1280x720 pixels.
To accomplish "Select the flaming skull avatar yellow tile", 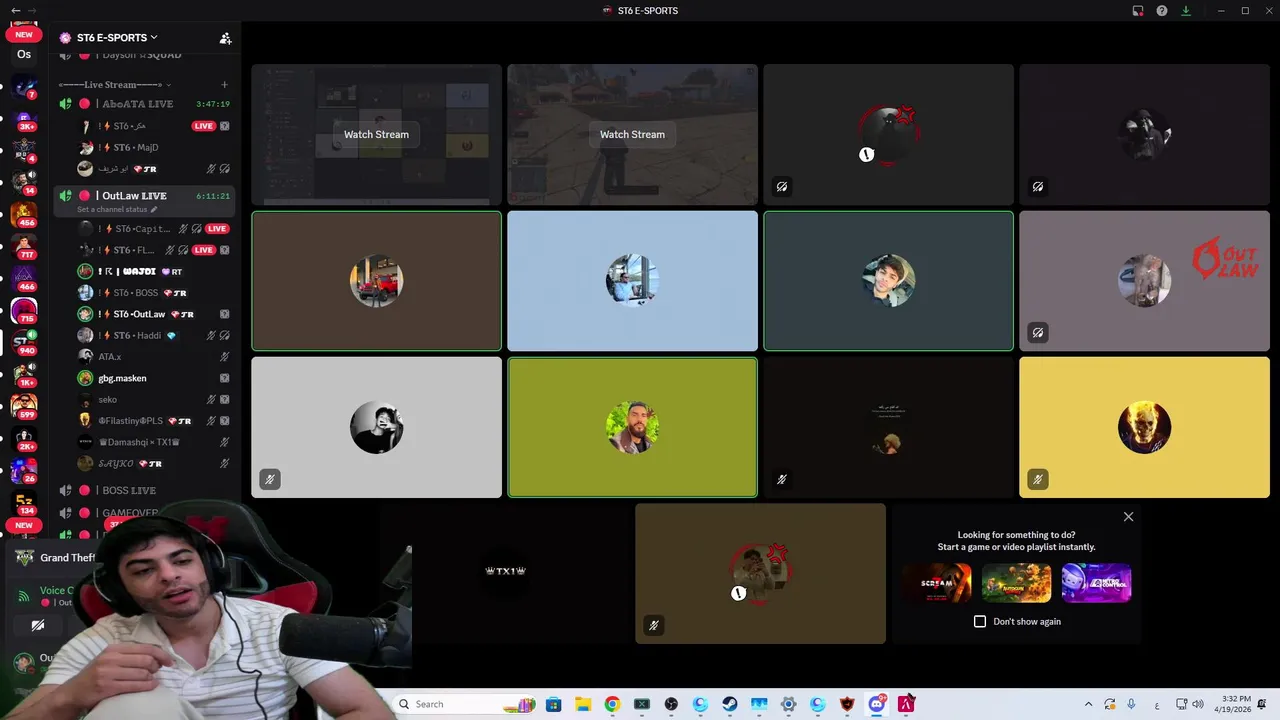I will [1144, 427].
